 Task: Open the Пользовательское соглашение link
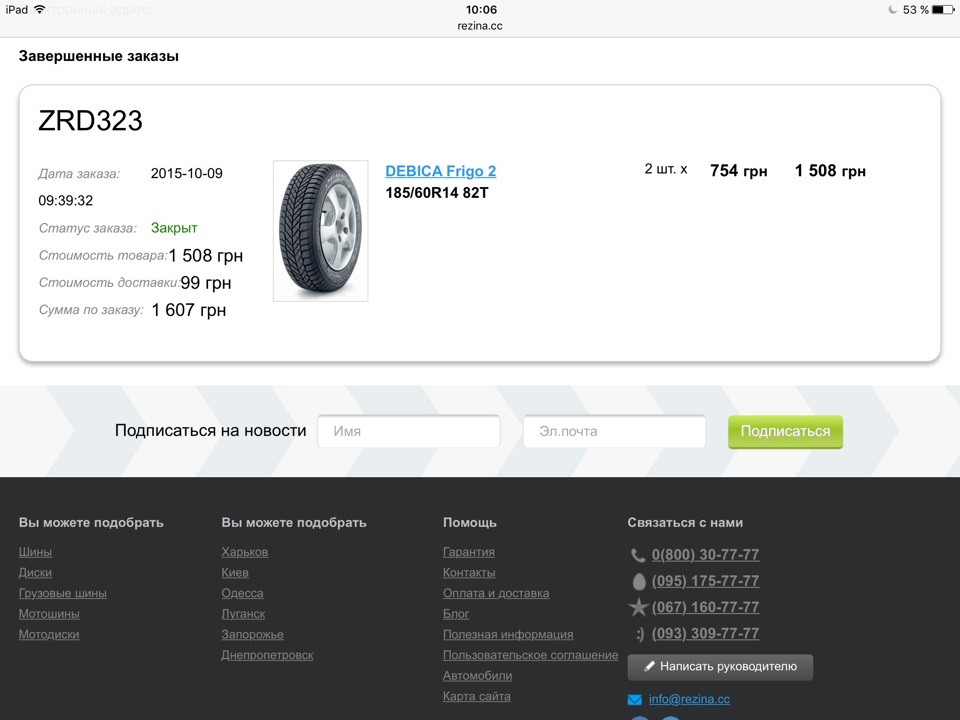[530, 655]
